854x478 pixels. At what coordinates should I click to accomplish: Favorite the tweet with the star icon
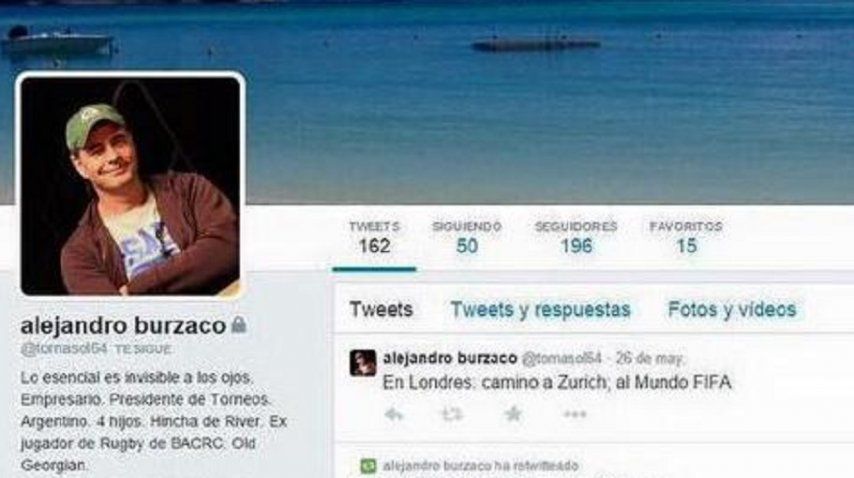tap(513, 414)
